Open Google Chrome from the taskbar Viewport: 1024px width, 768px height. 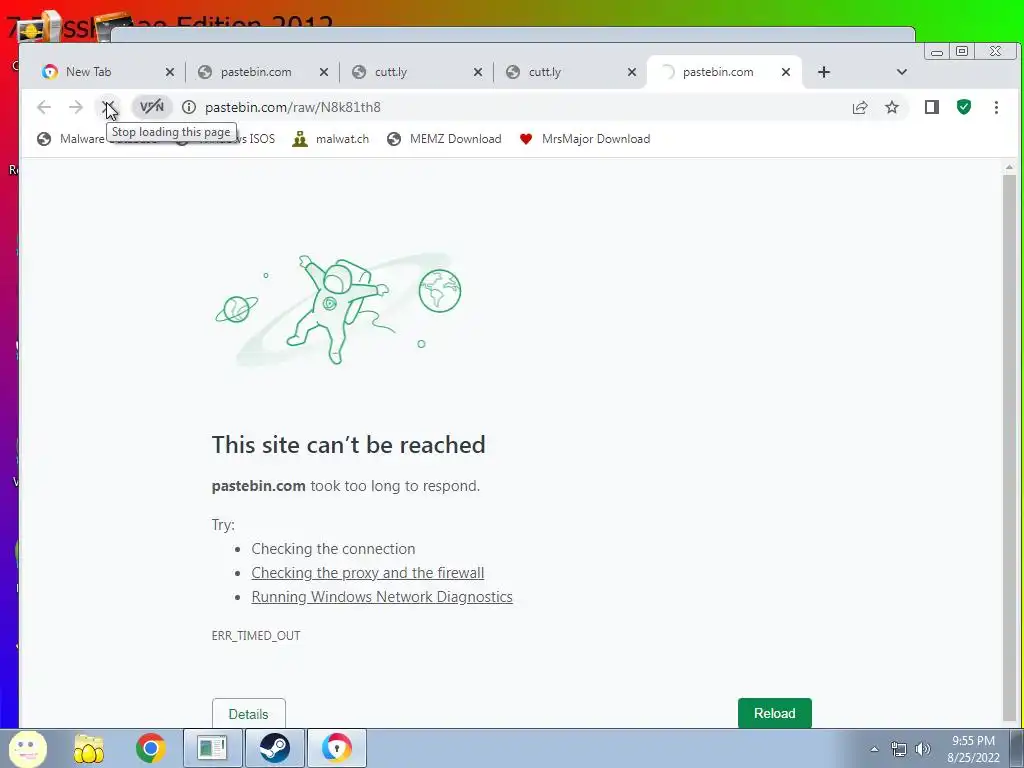pyautogui.click(x=150, y=748)
